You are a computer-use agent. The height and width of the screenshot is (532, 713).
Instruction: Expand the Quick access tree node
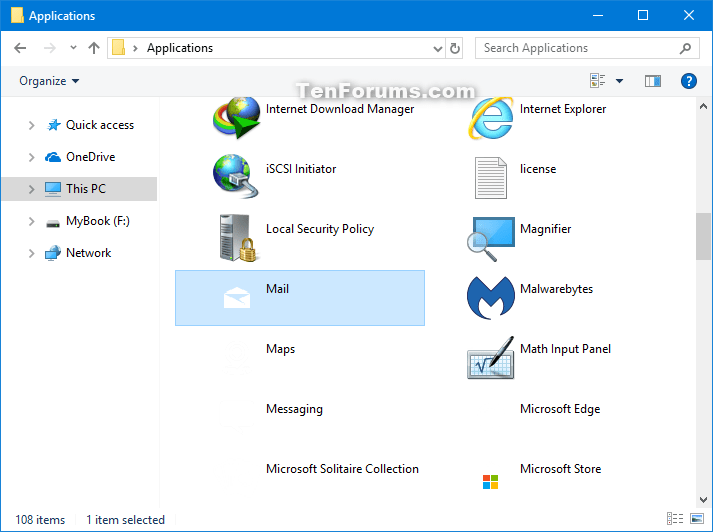pyautogui.click(x=31, y=125)
